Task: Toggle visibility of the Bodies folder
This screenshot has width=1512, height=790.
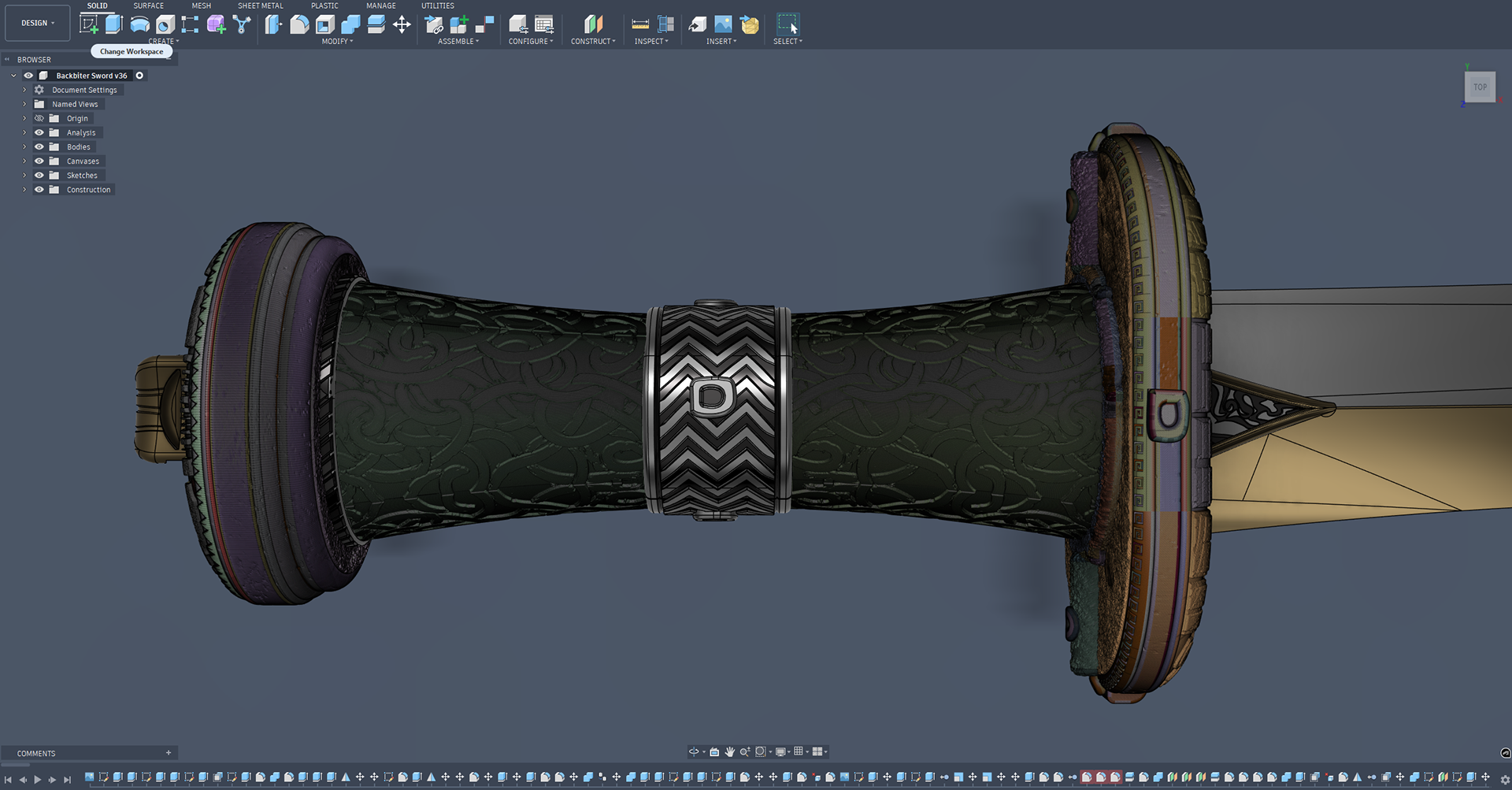Action: pyautogui.click(x=39, y=147)
